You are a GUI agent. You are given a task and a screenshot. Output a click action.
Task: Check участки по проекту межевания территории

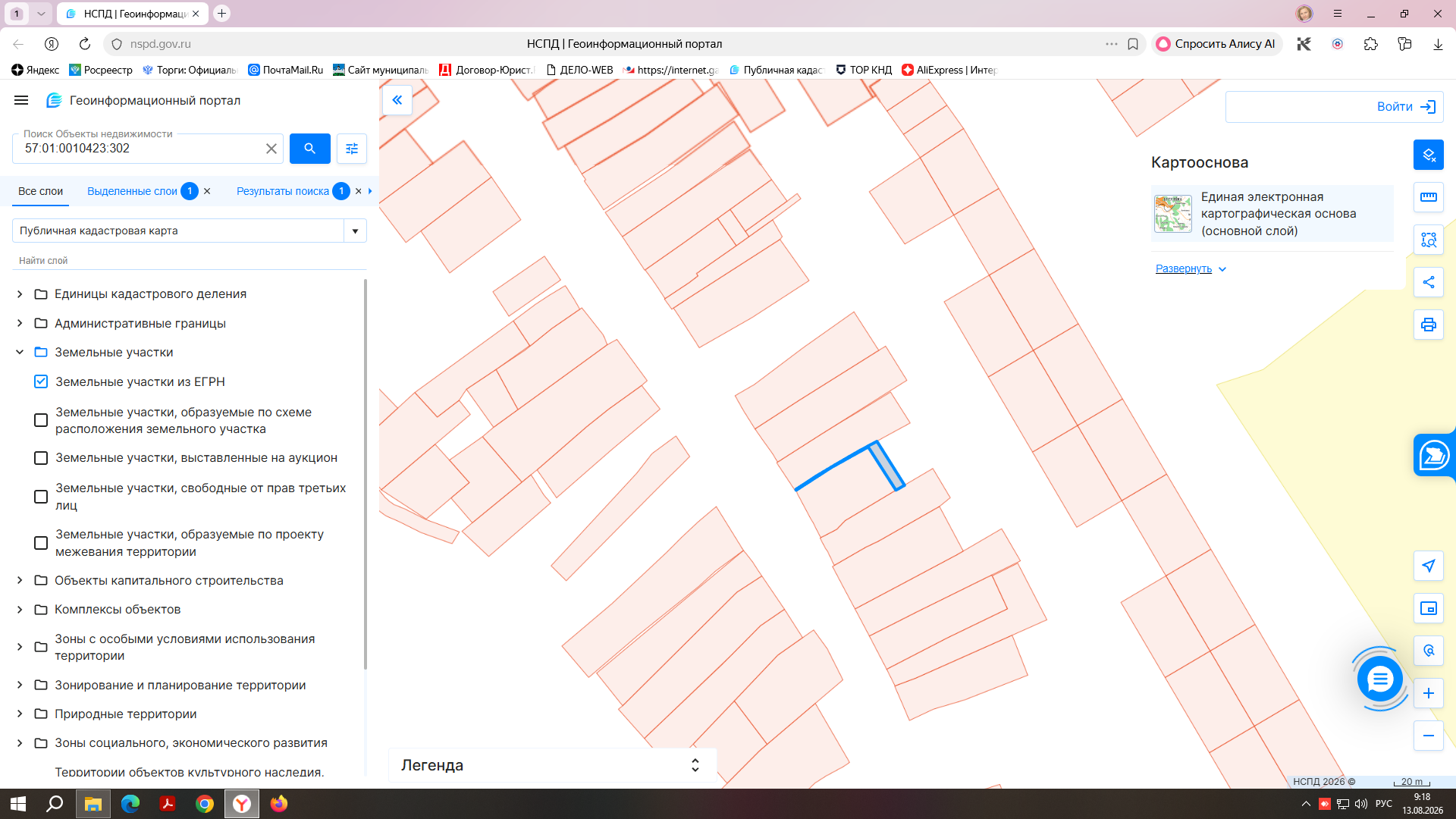(41, 543)
